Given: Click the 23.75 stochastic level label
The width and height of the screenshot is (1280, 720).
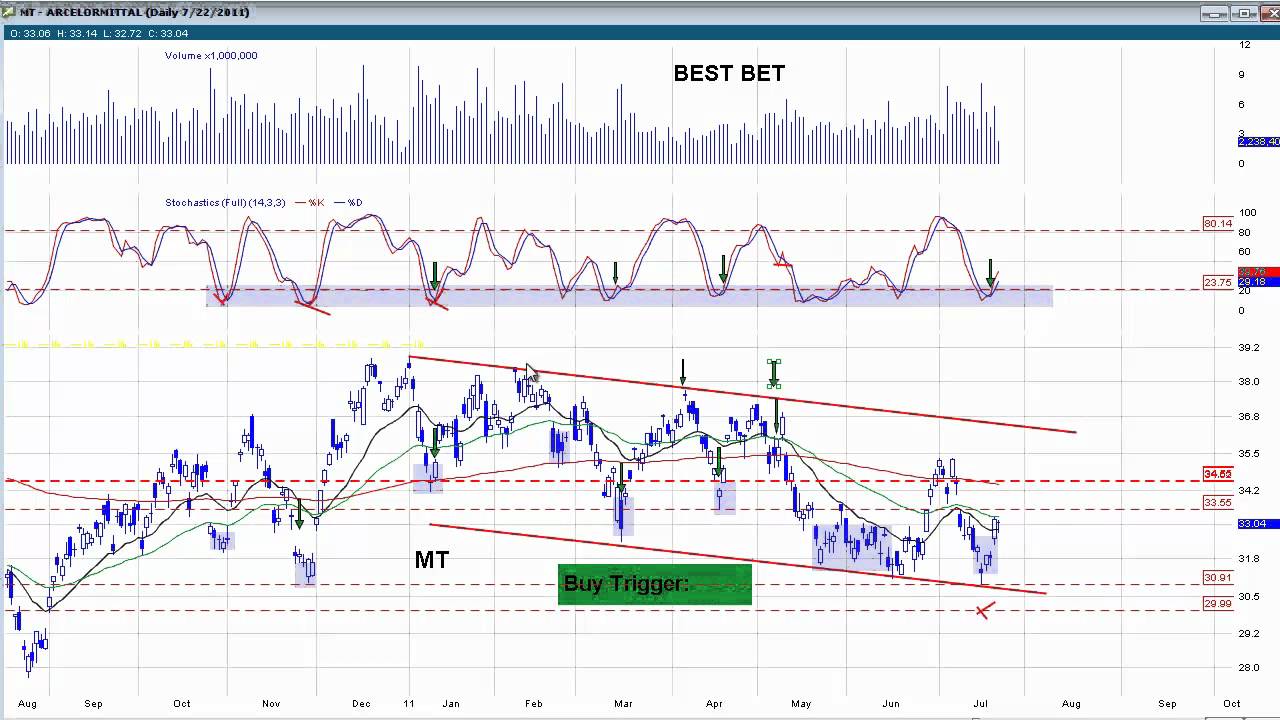Looking at the screenshot, I should pyautogui.click(x=1218, y=283).
